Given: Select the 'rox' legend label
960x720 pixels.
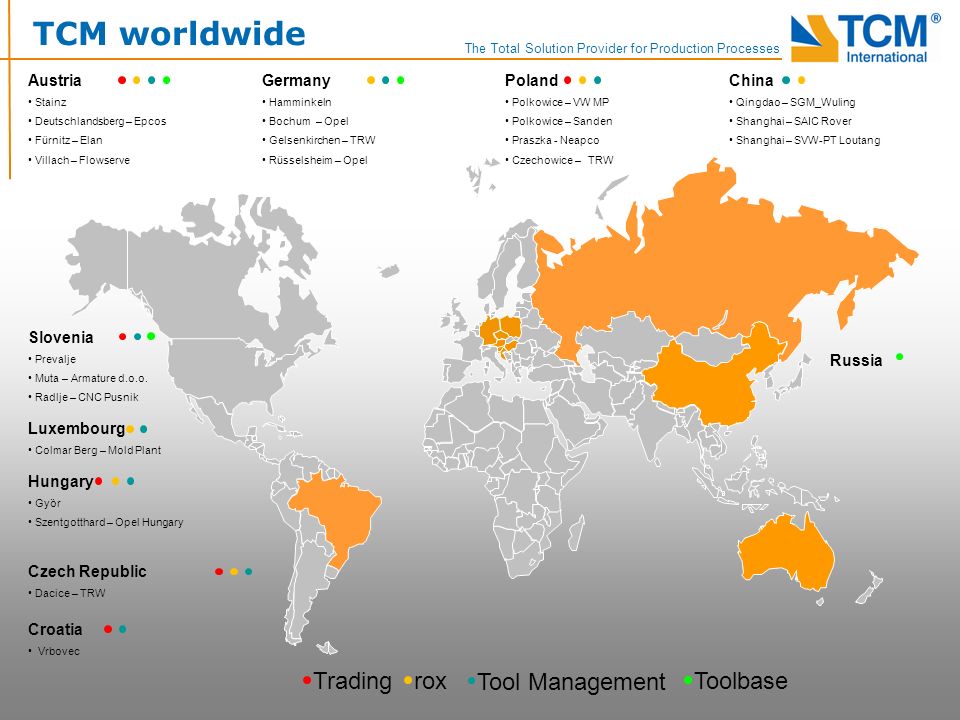Looking at the screenshot, I should (x=430, y=681).
